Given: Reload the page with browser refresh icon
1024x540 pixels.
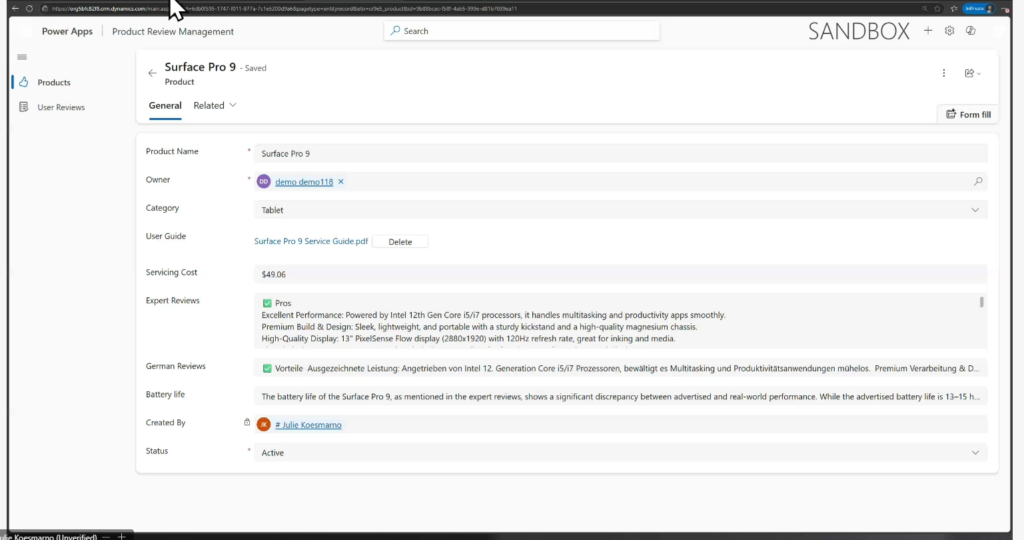Looking at the screenshot, I should (x=29, y=8).
